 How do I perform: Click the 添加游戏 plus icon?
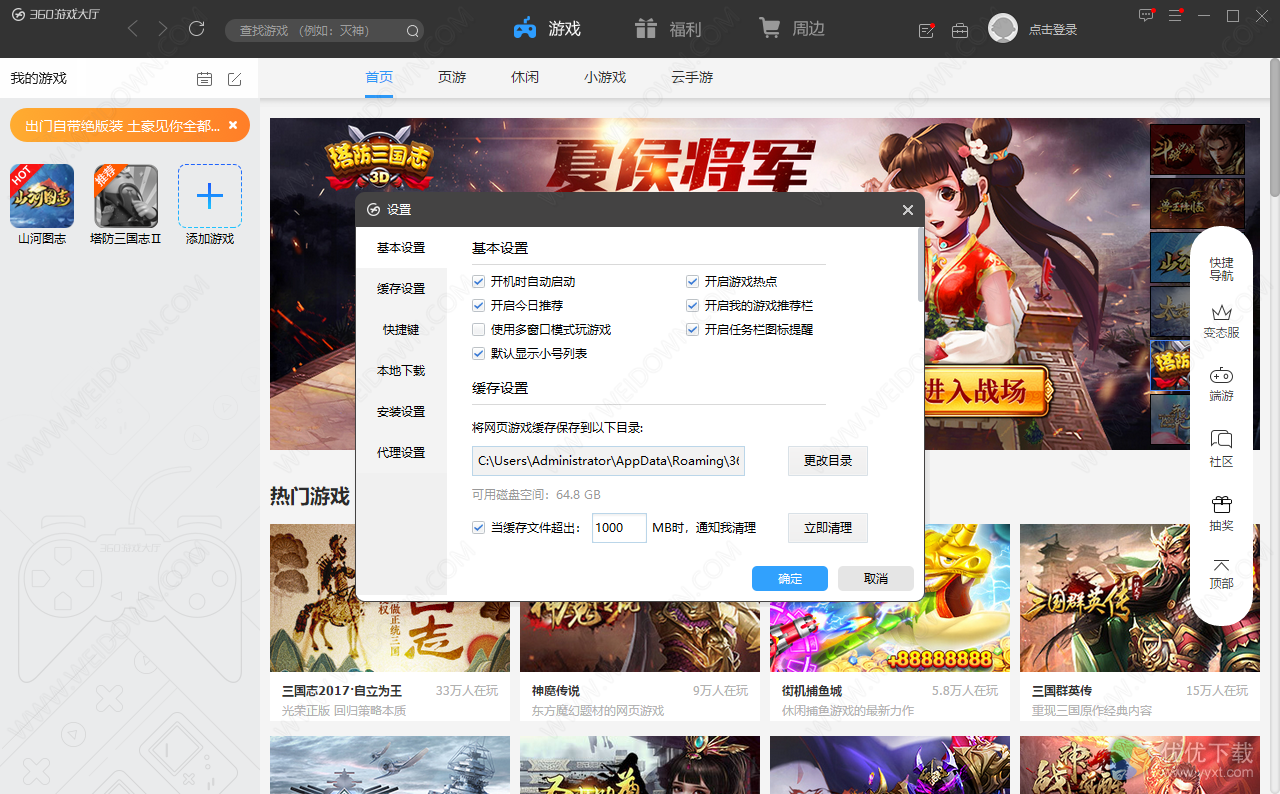coord(210,196)
